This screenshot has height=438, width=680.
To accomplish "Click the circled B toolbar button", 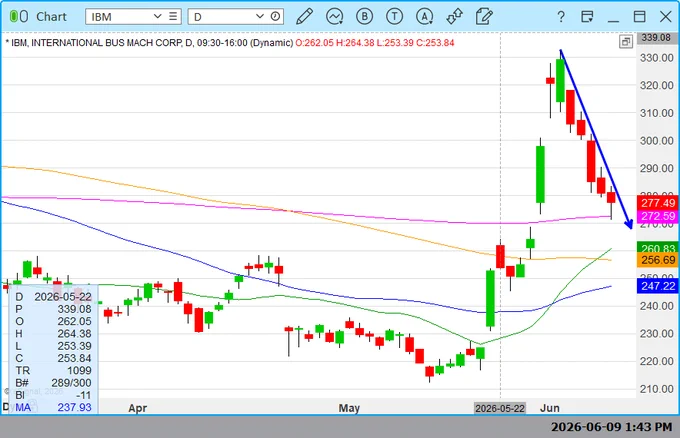I will 364,16.
